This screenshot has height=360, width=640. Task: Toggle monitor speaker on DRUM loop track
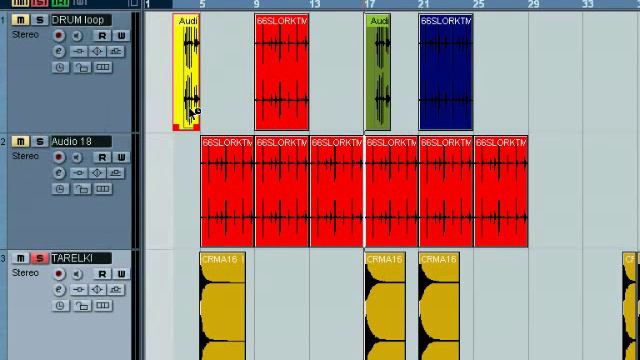click(x=77, y=36)
